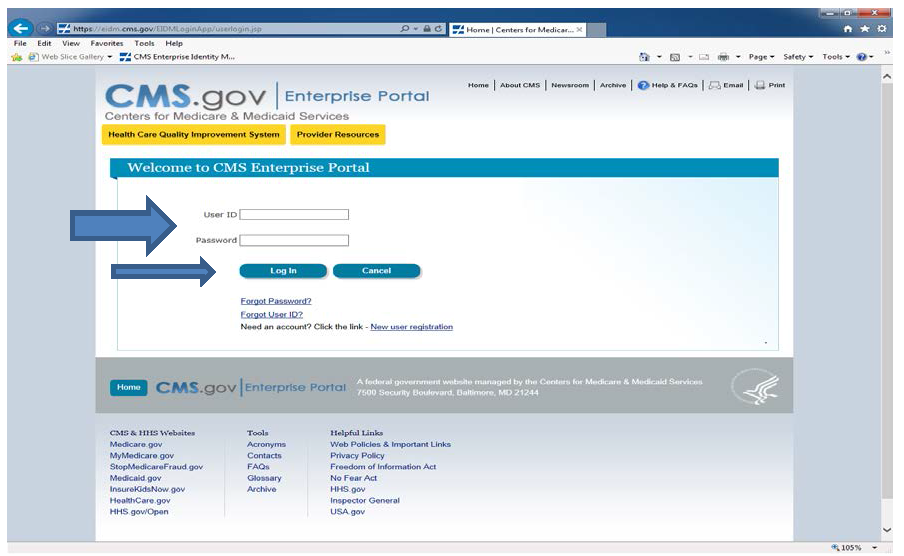Click the Read mail icon in command bar
This screenshot has height=556, width=904.
point(704,57)
